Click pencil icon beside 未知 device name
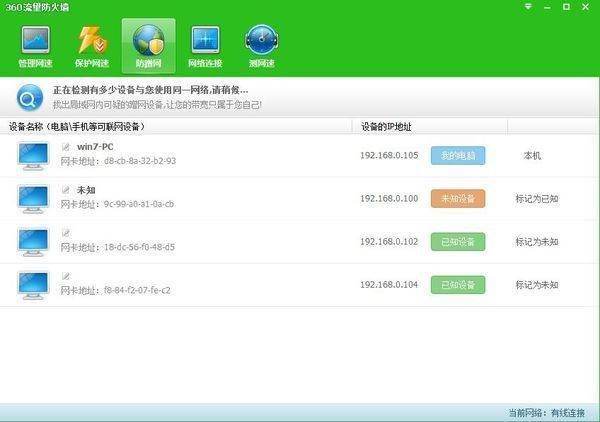Viewport: 600px width, 422px height. point(66,190)
